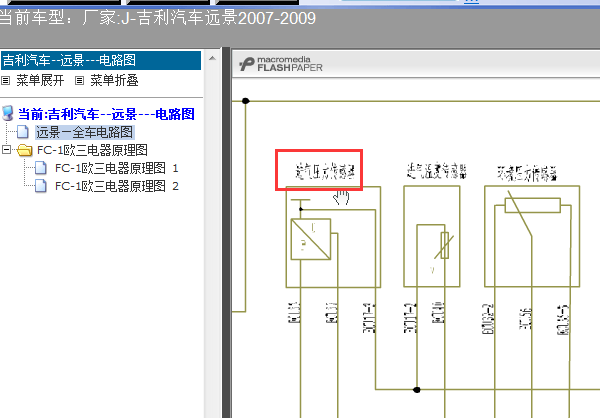Click the tree panel scroll-up arrow

[x=212, y=59]
